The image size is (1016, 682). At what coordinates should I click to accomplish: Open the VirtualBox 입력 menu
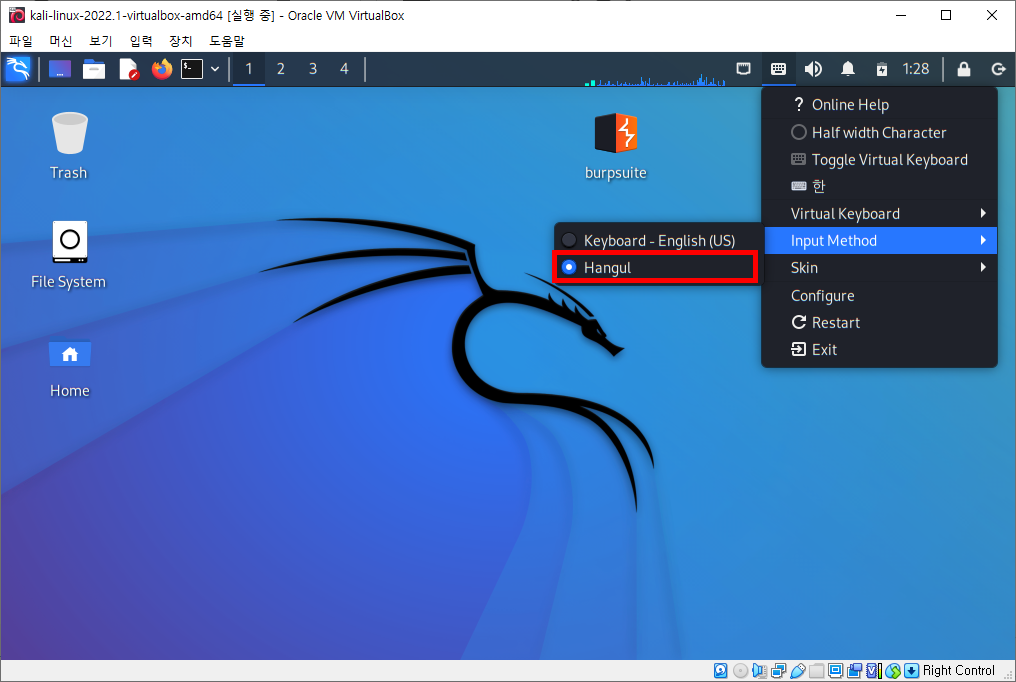141,41
